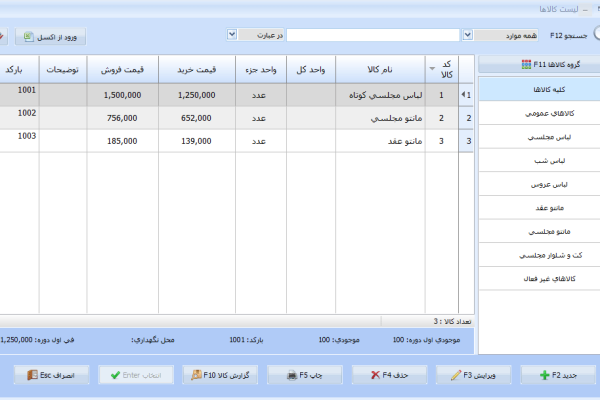
Task: Click the توضیحات column header
Action: coord(63,69)
